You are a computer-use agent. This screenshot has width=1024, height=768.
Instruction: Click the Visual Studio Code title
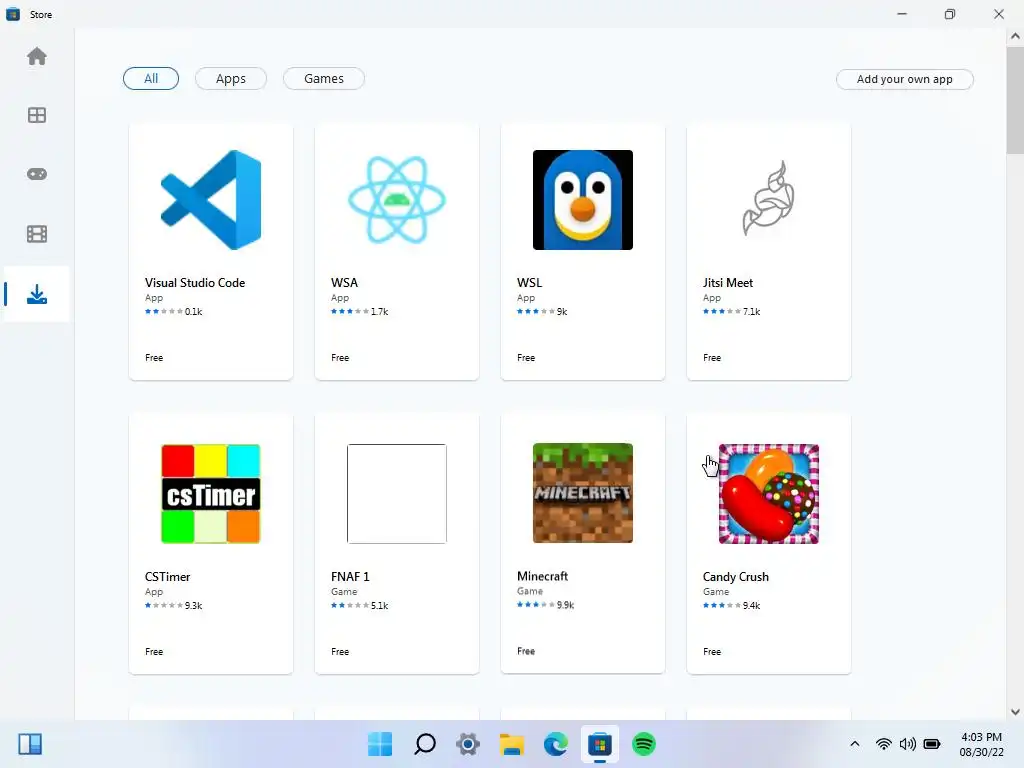pyautogui.click(x=195, y=283)
